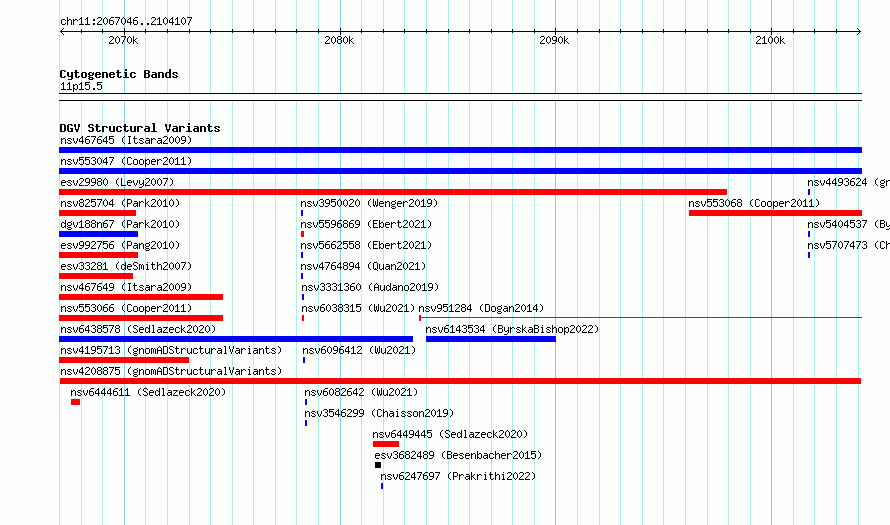The width and height of the screenshot is (890, 525).
Task: Open nsv951284 (Dogan2014) label
Action: 481,308
